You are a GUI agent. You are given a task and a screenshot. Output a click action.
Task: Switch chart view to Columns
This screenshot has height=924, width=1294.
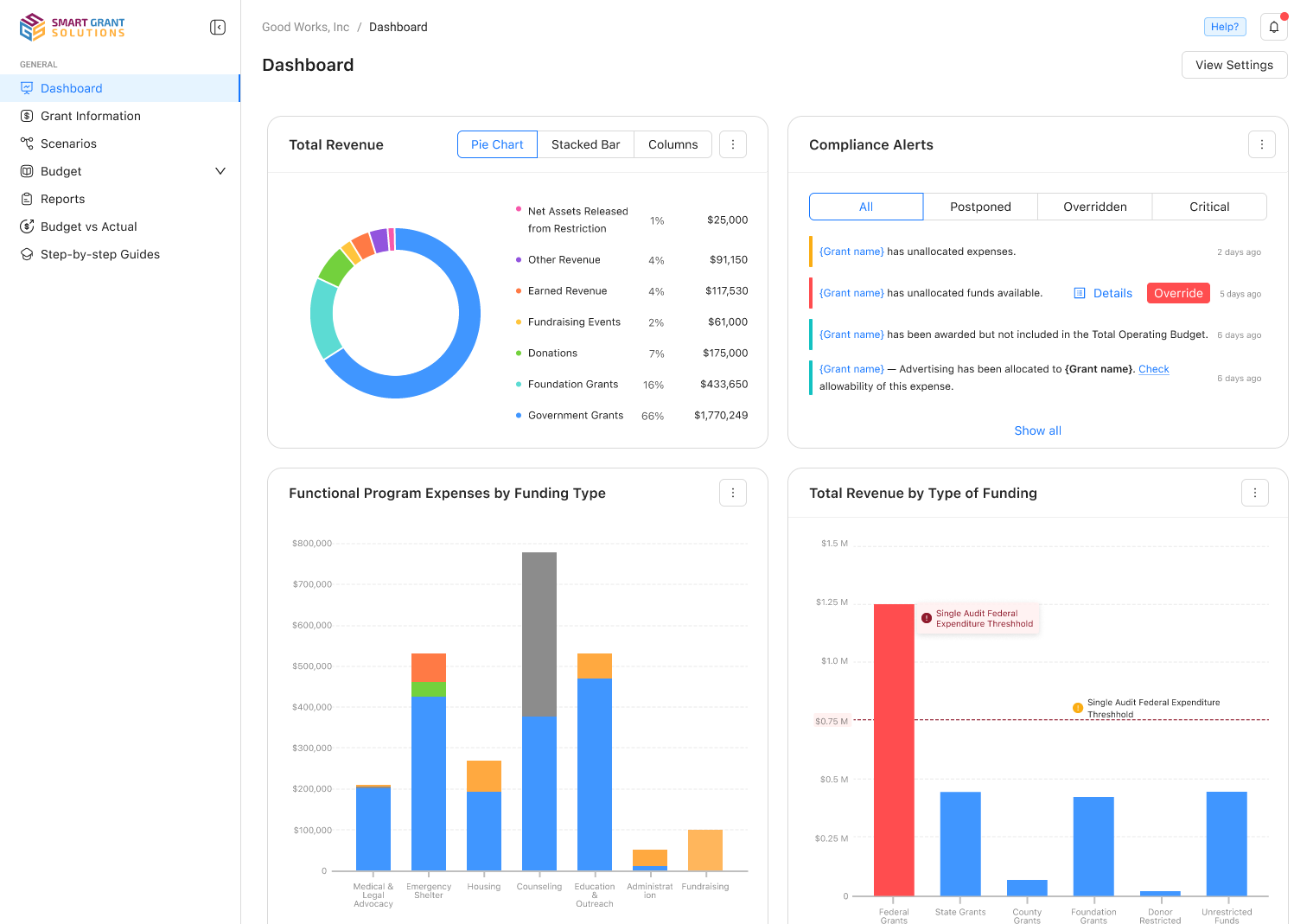[x=672, y=144]
